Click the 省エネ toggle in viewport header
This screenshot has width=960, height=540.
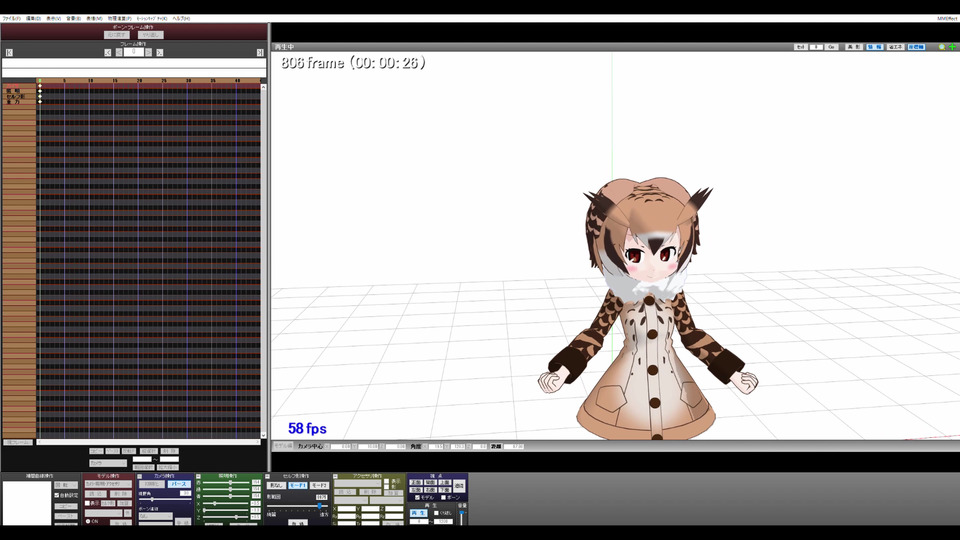point(896,47)
